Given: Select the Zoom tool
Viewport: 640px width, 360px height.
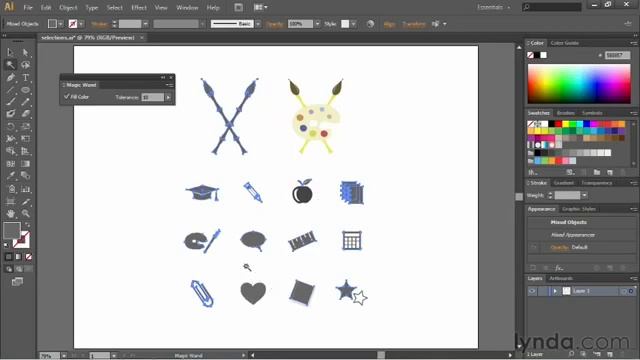Looking at the screenshot, I should tap(25, 213).
